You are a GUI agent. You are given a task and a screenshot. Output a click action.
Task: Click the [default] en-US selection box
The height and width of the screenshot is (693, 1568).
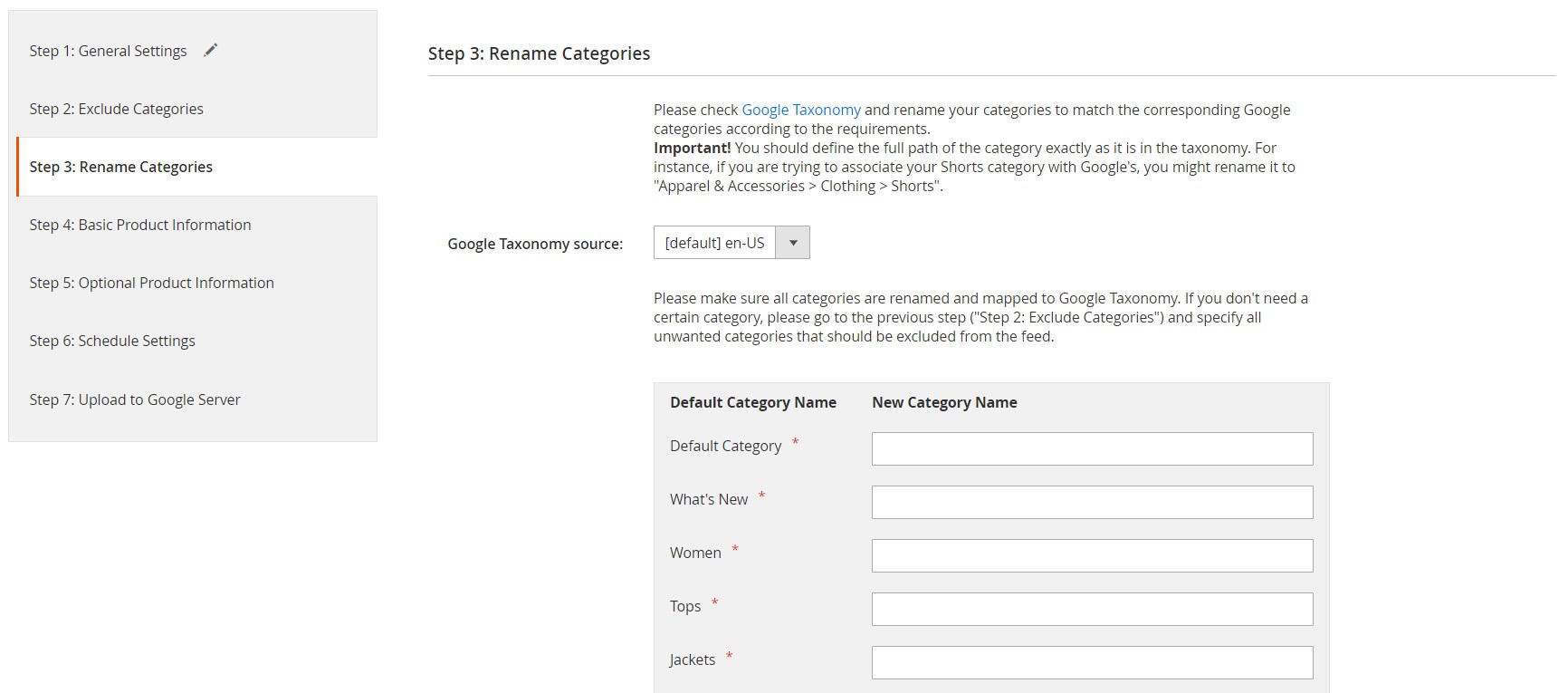(x=714, y=243)
